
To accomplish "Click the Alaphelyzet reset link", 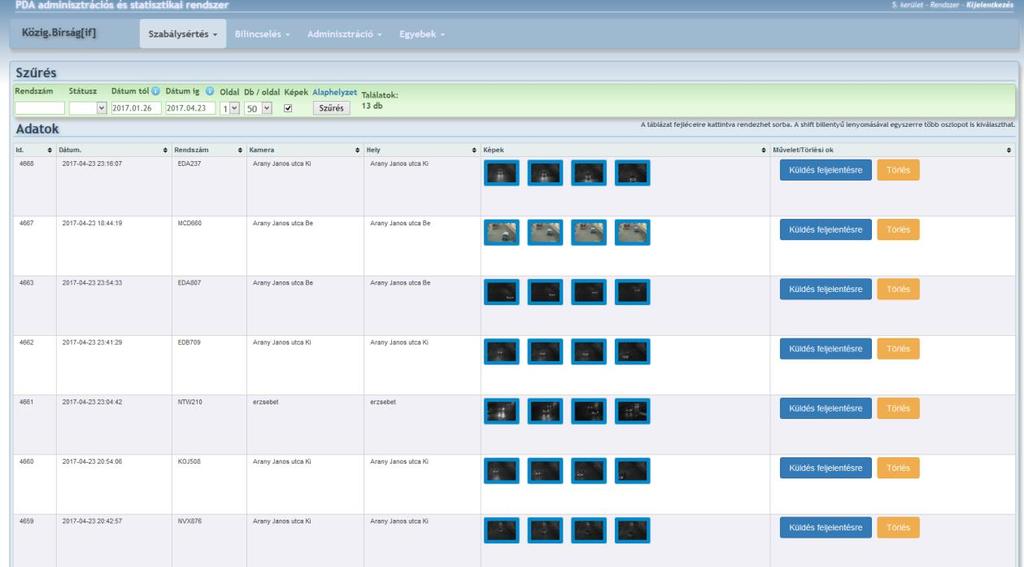I will click(334, 92).
